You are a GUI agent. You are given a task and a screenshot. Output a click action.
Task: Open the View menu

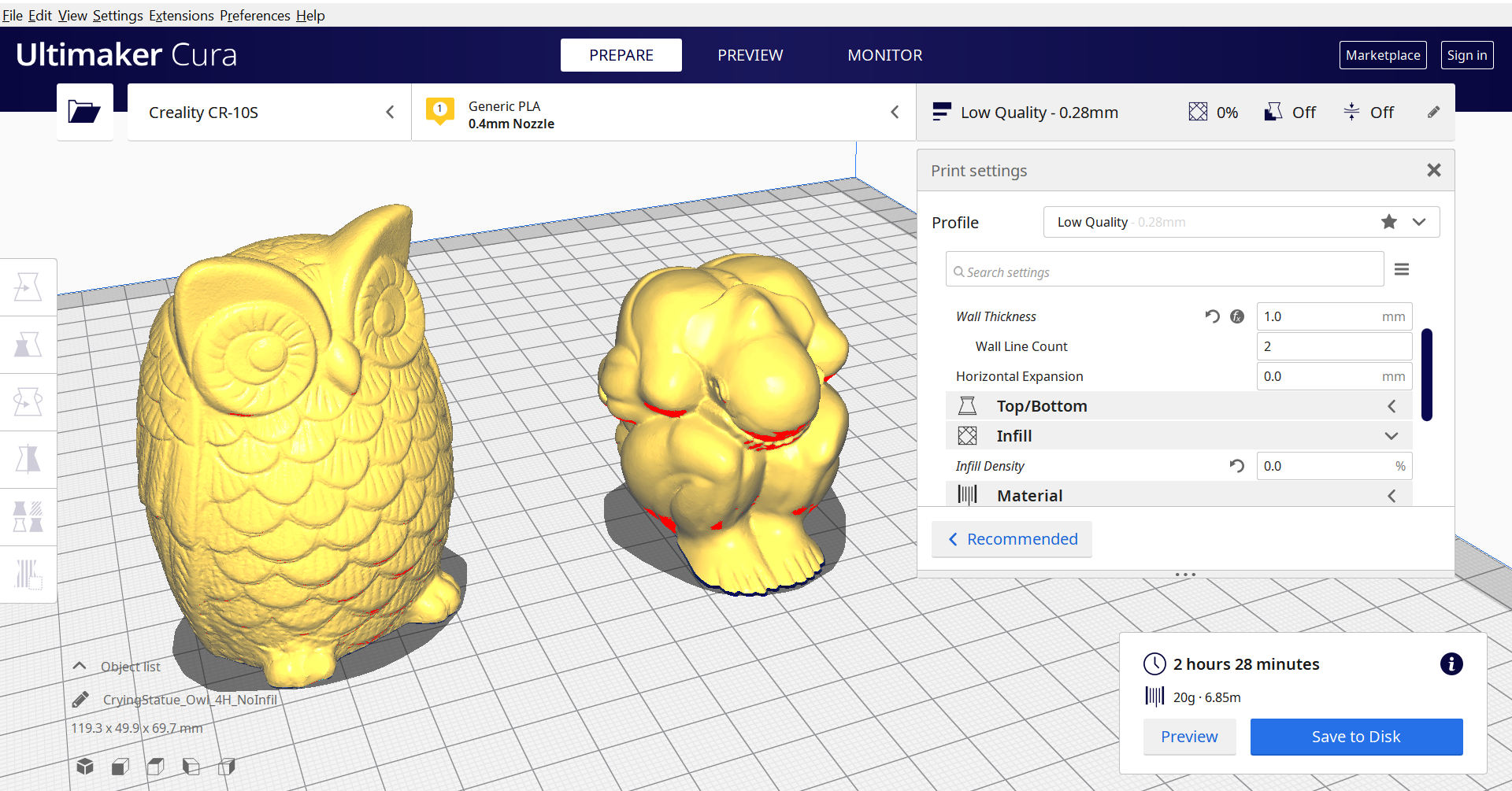(72, 15)
